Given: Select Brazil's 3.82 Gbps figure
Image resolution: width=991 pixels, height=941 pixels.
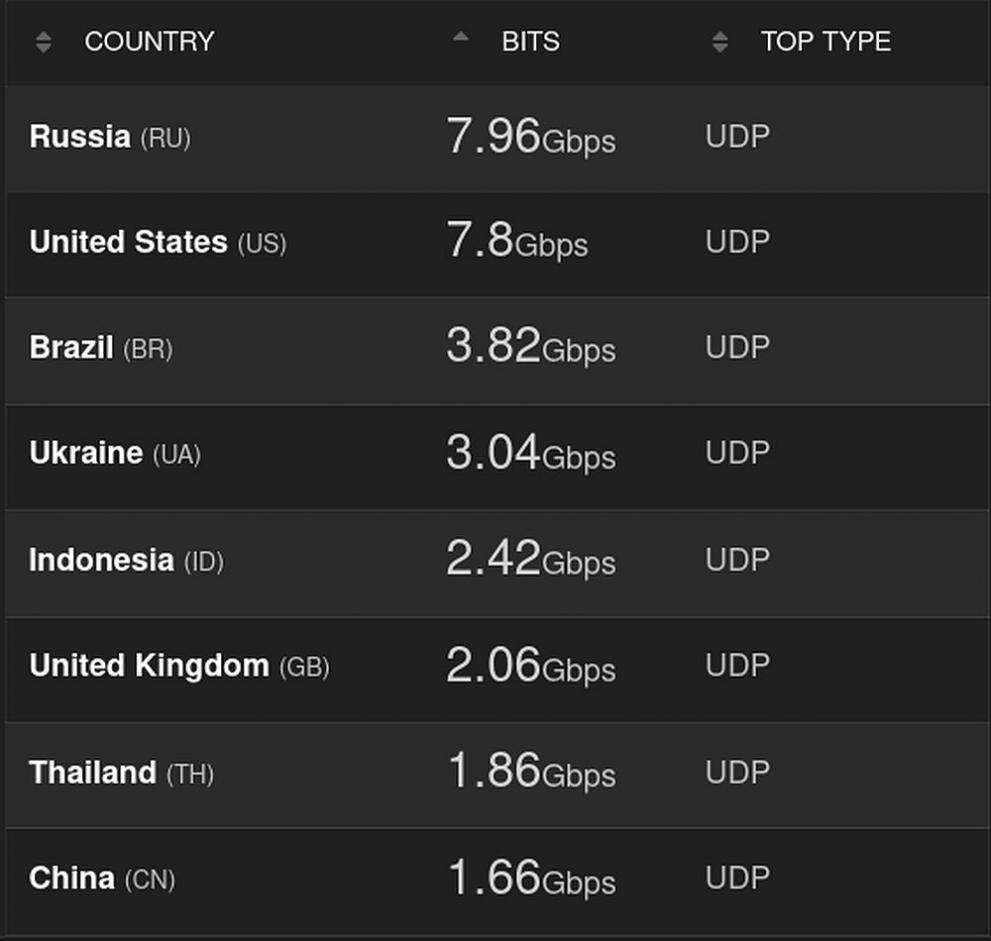Looking at the screenshot, I should [x=530, y=349].
